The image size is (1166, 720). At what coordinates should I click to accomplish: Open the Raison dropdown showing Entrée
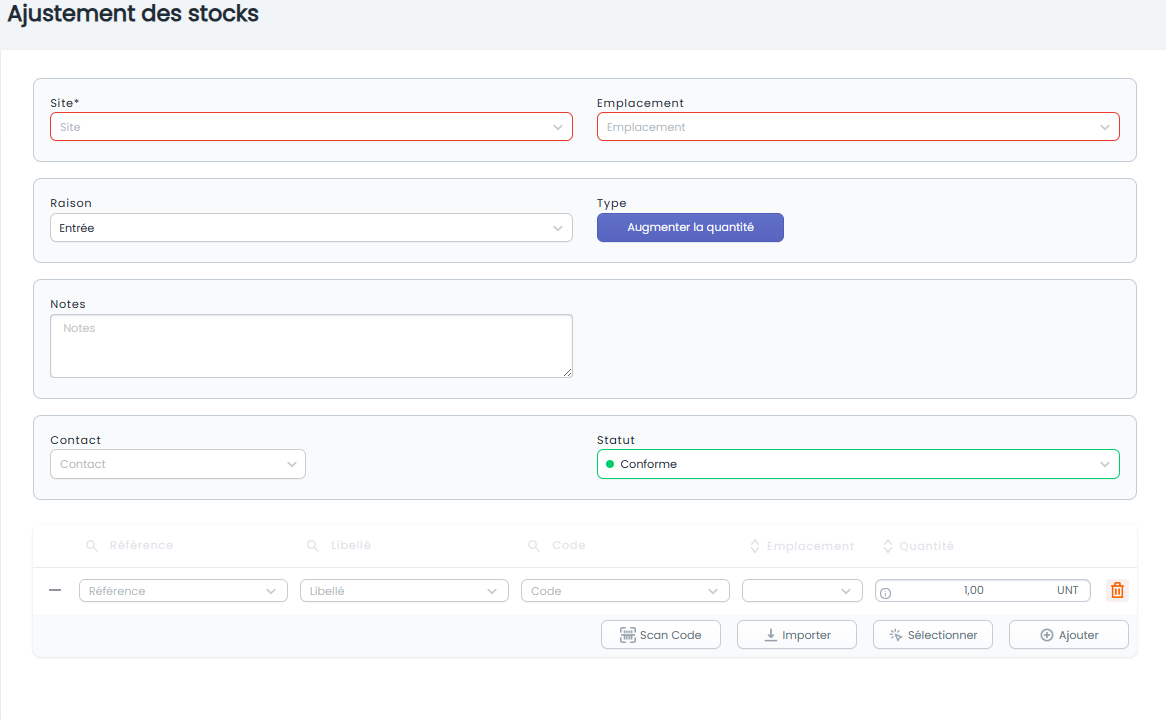311,228
